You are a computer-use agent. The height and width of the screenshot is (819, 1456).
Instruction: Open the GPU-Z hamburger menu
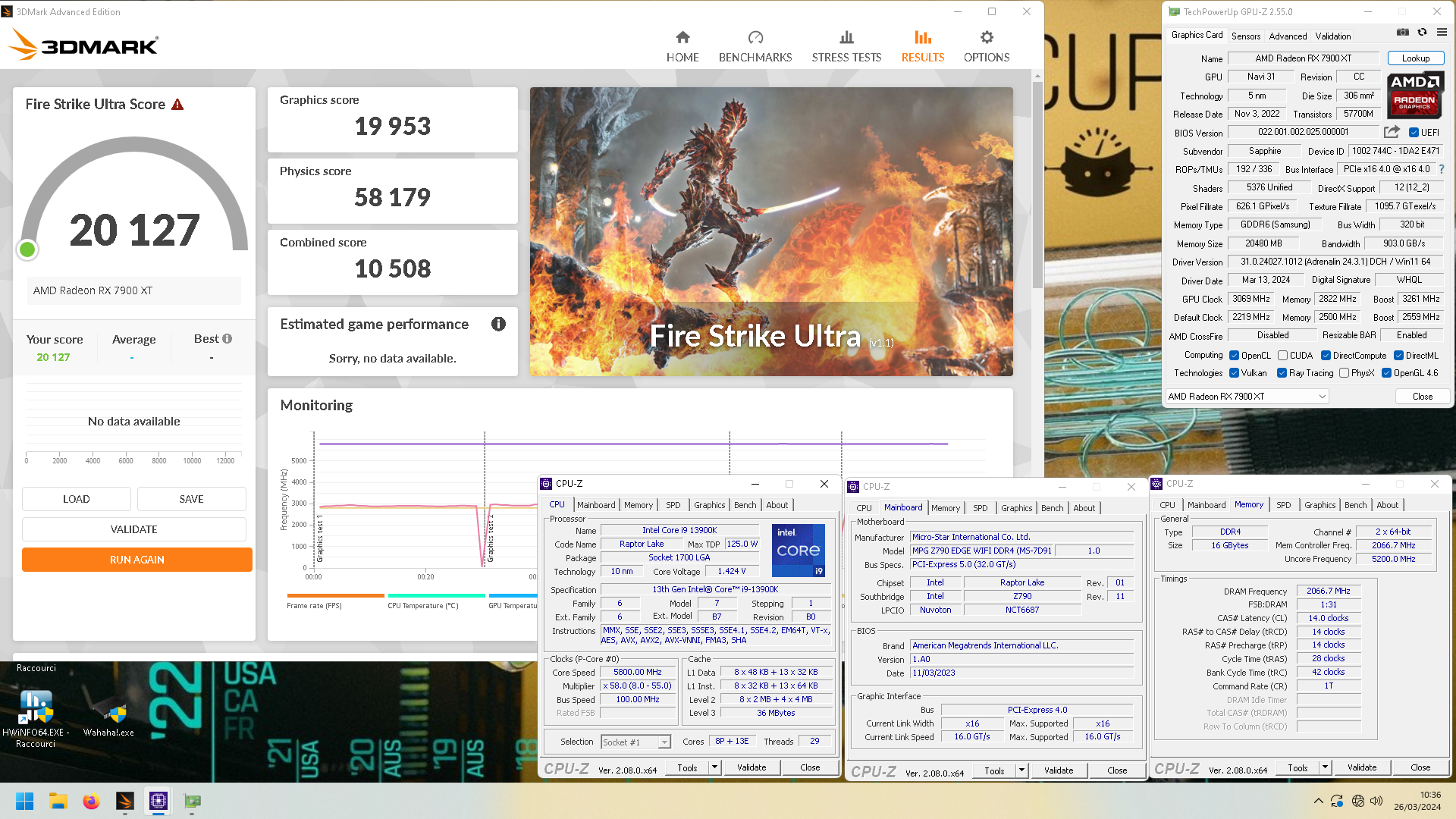click(x=1442, y=32)
